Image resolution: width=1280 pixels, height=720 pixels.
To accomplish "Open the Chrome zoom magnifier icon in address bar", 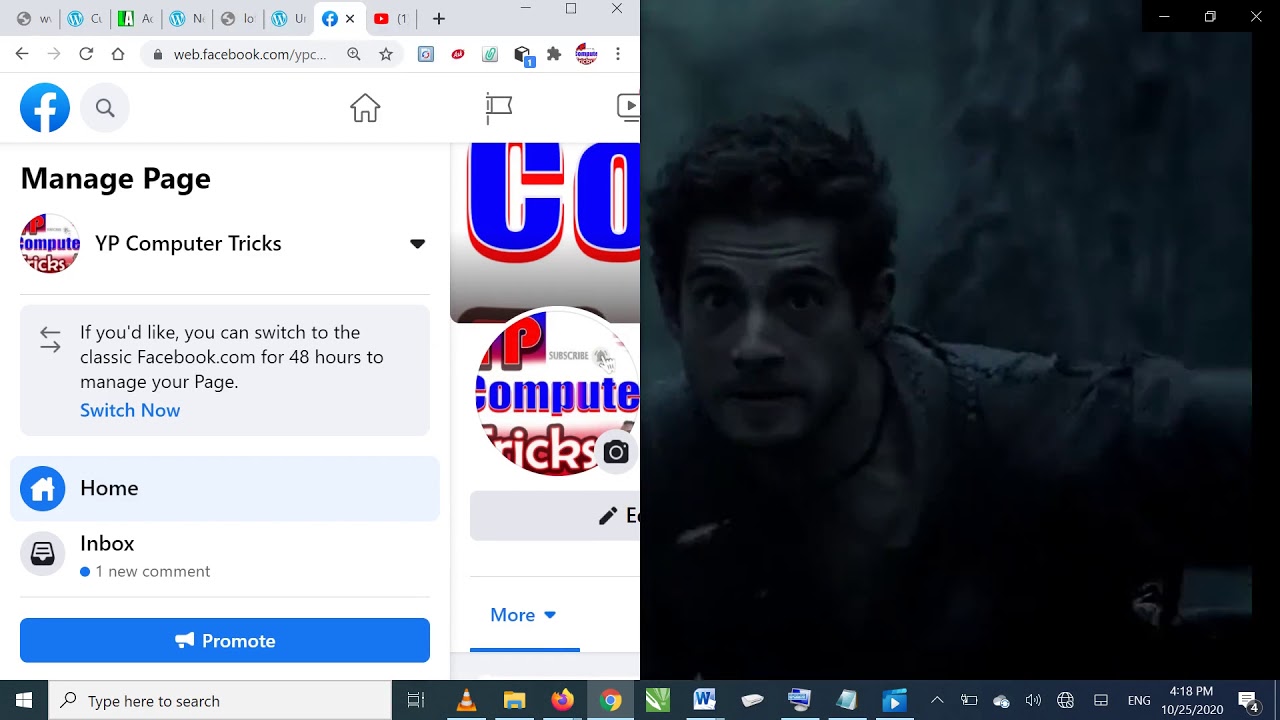I will coord(354,54).
